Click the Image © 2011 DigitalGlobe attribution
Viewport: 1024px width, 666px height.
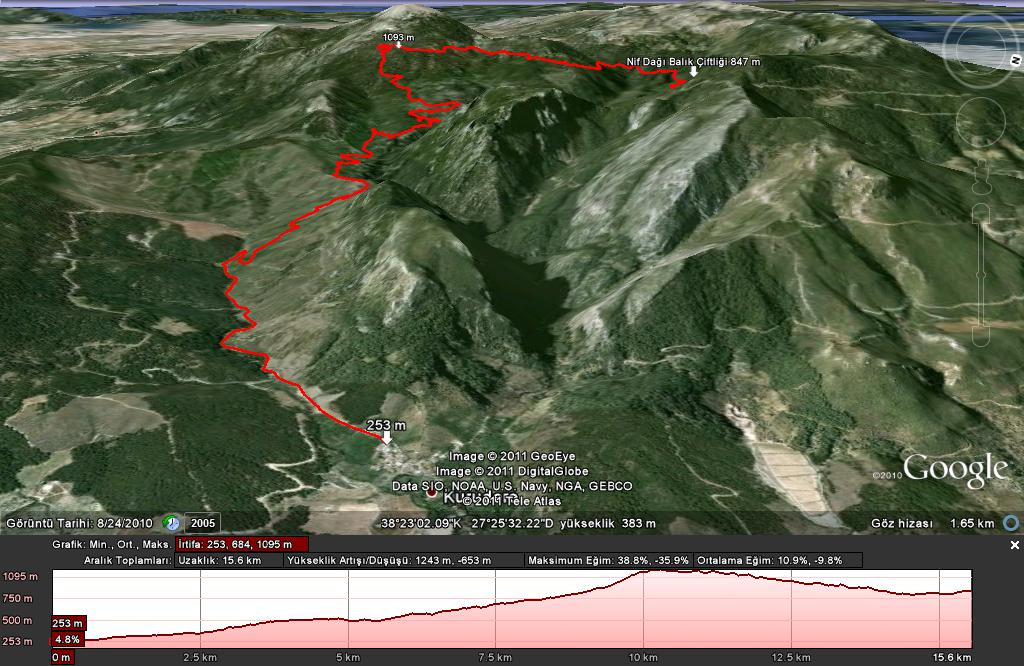pos(512,471)
